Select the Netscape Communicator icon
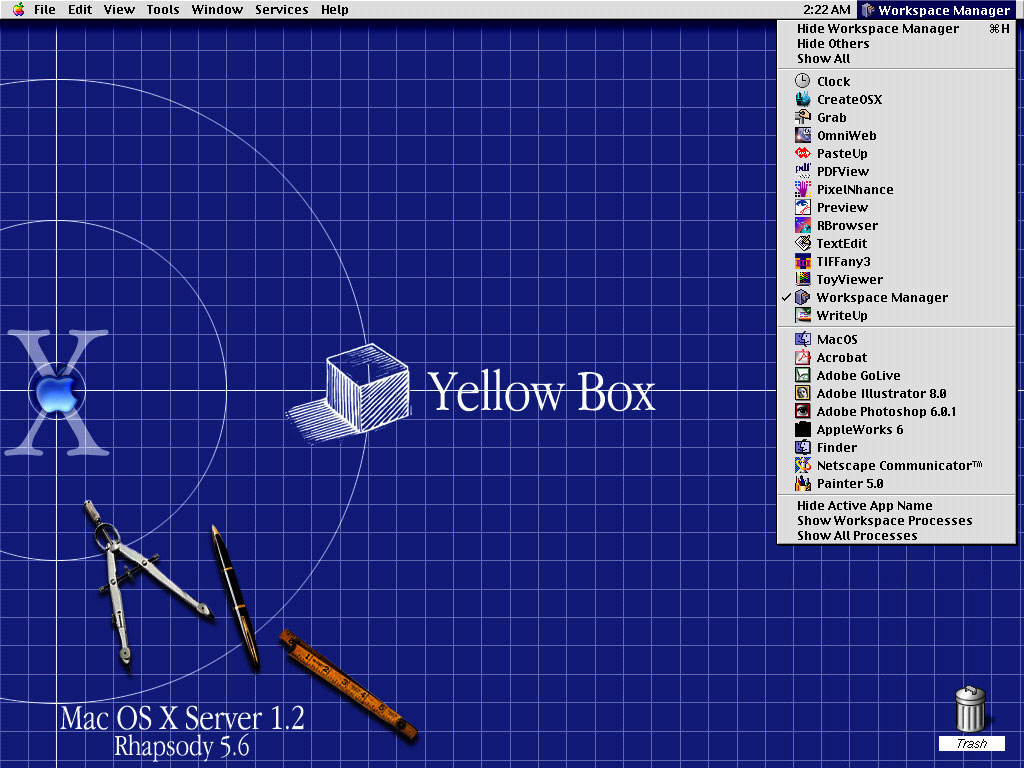 (x=802, y=466)
